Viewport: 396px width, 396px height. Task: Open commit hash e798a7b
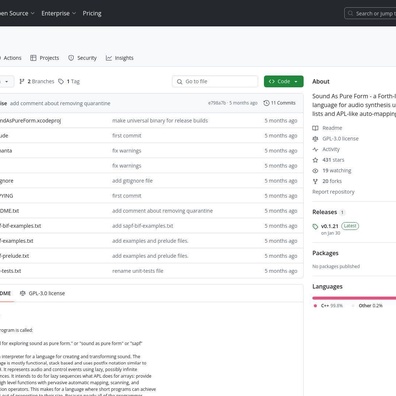point(217,103)
